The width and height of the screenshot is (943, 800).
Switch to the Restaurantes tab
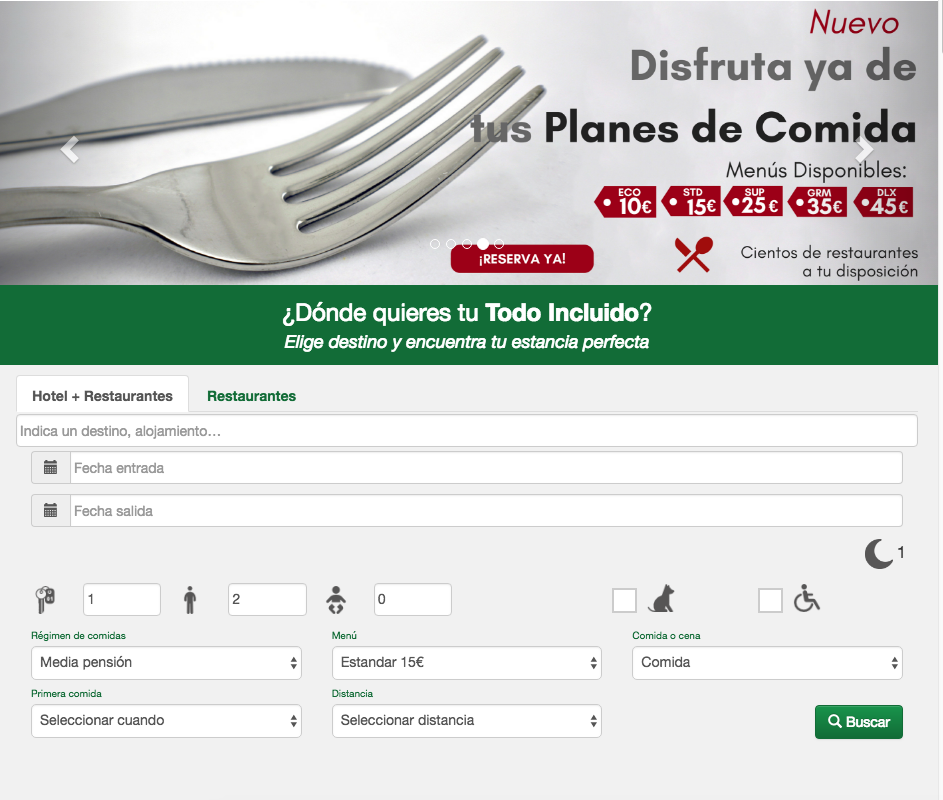coord(251,396)
